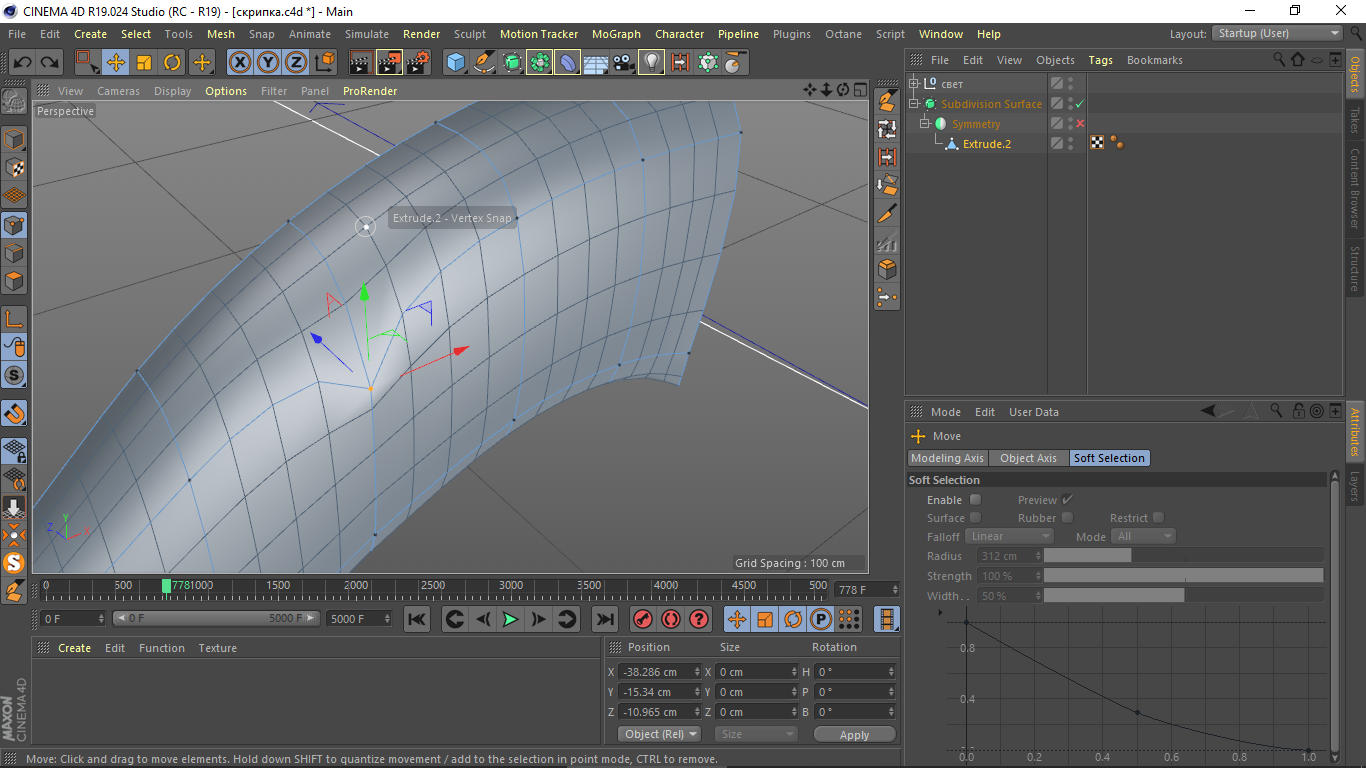
Task: Select the spline Pen tool
Action: [484, 62]
